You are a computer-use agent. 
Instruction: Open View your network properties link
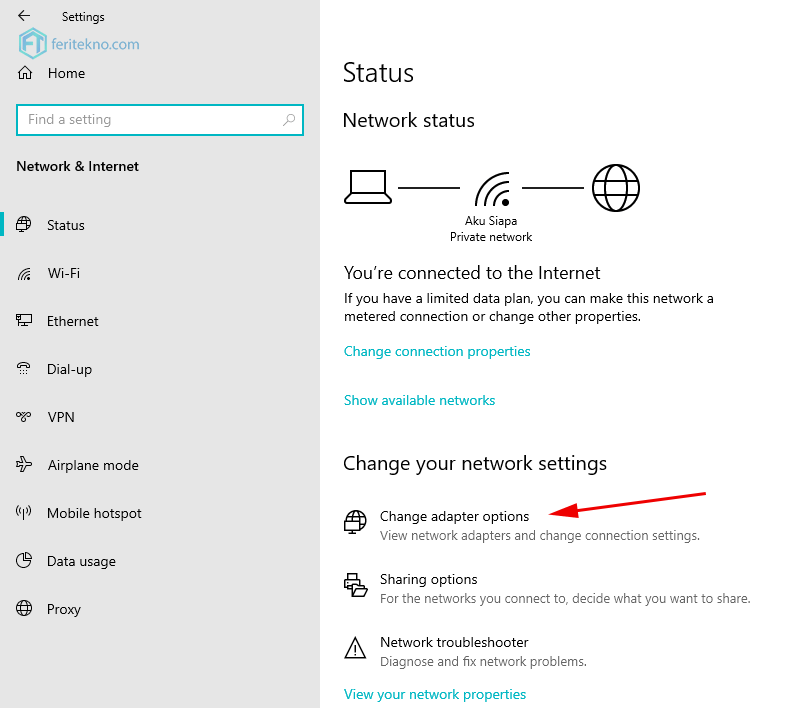point(435,694)
